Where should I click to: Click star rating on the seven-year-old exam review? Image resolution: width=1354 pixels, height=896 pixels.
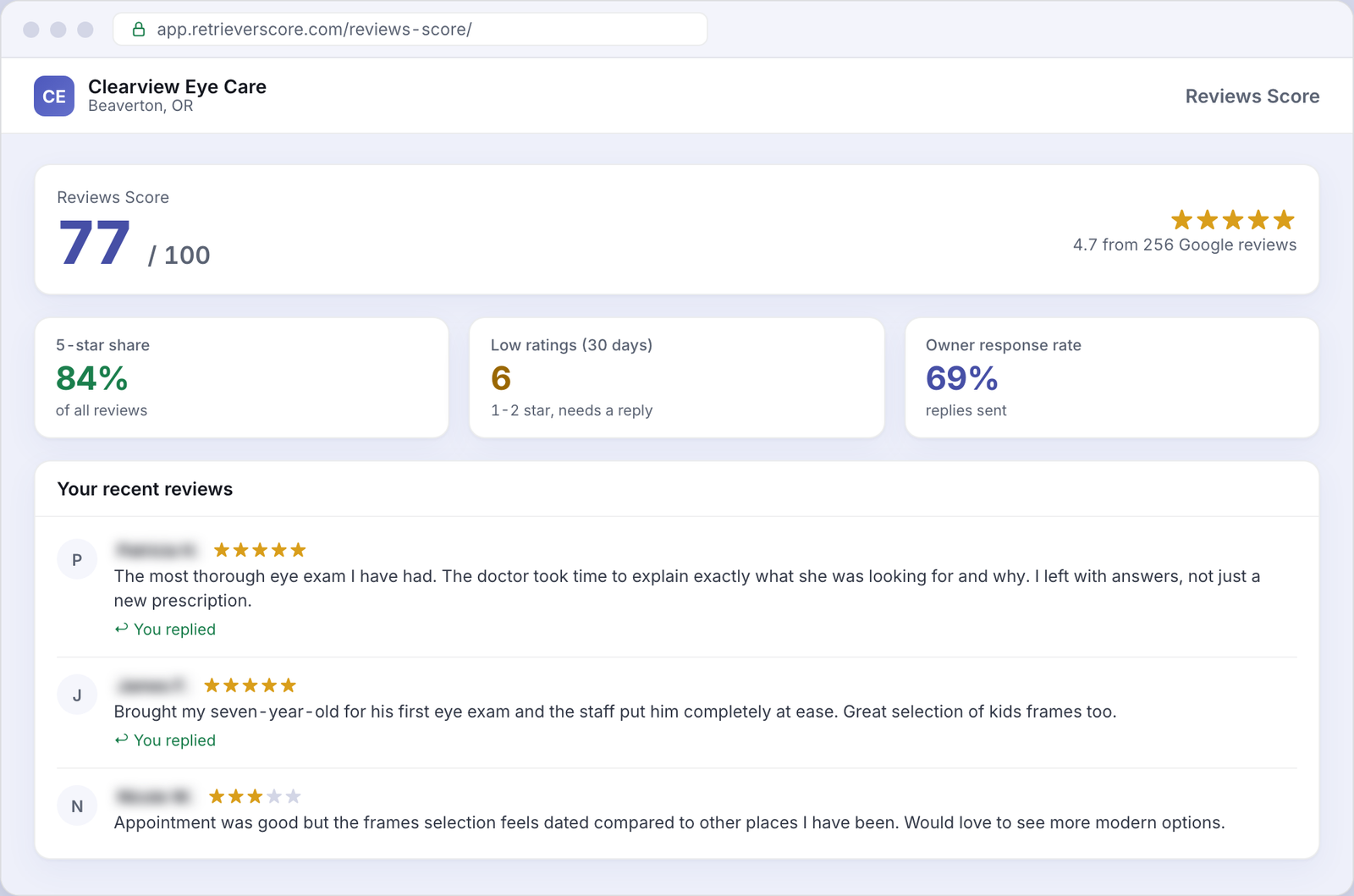pyautogui.click(x=250, y=685)
